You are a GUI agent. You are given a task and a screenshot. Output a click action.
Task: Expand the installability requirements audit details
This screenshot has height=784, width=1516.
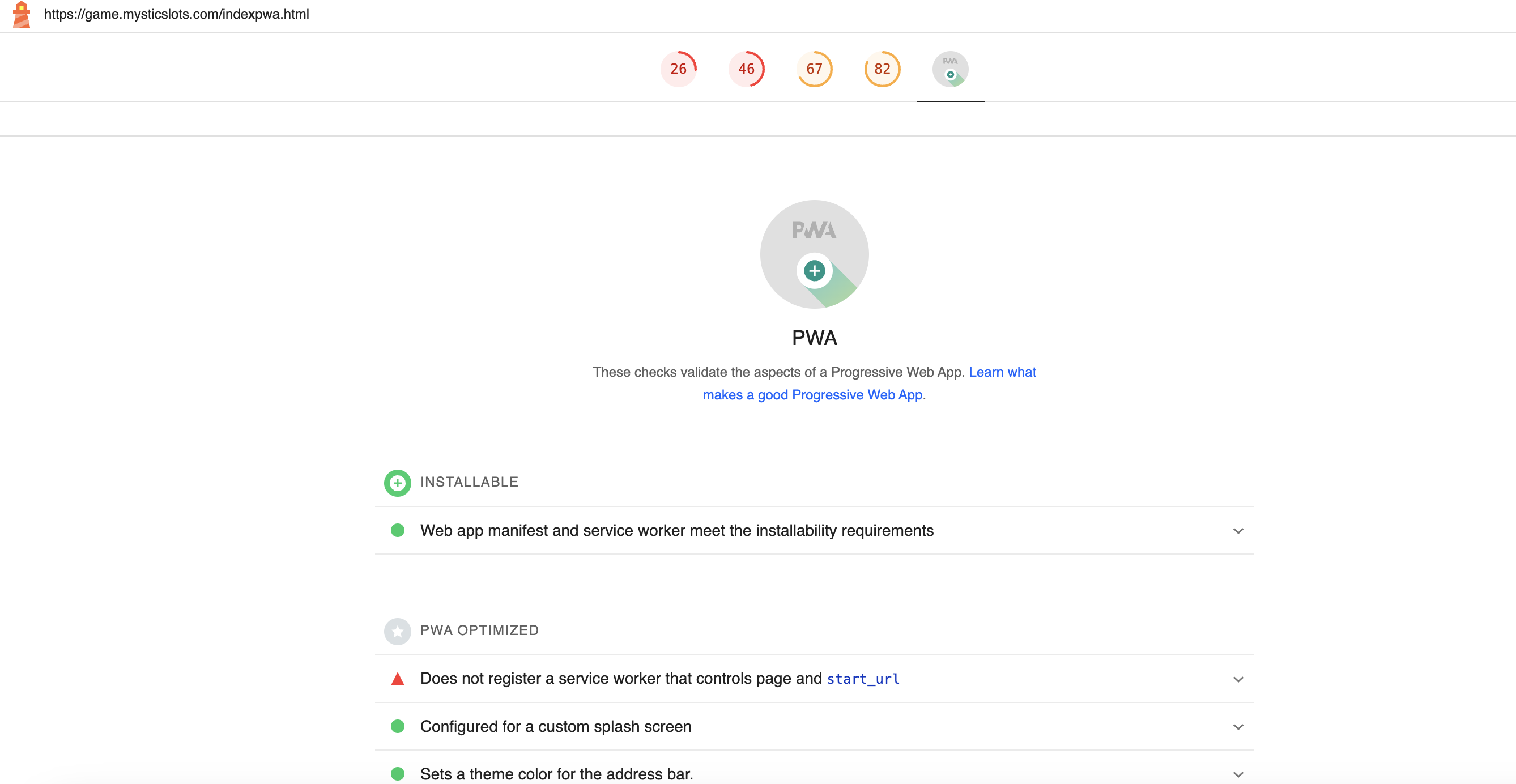(1239, 531)
